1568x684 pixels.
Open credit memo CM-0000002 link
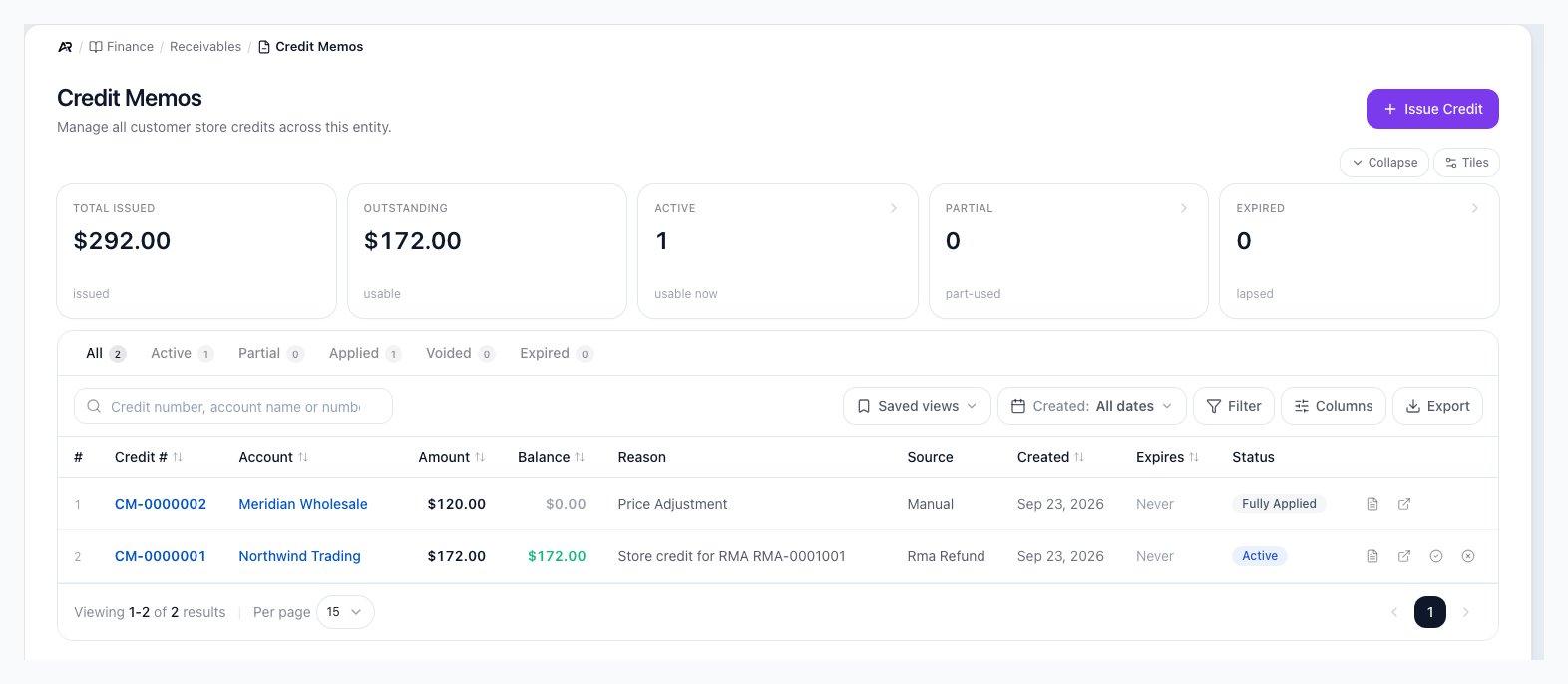point(161,504)
